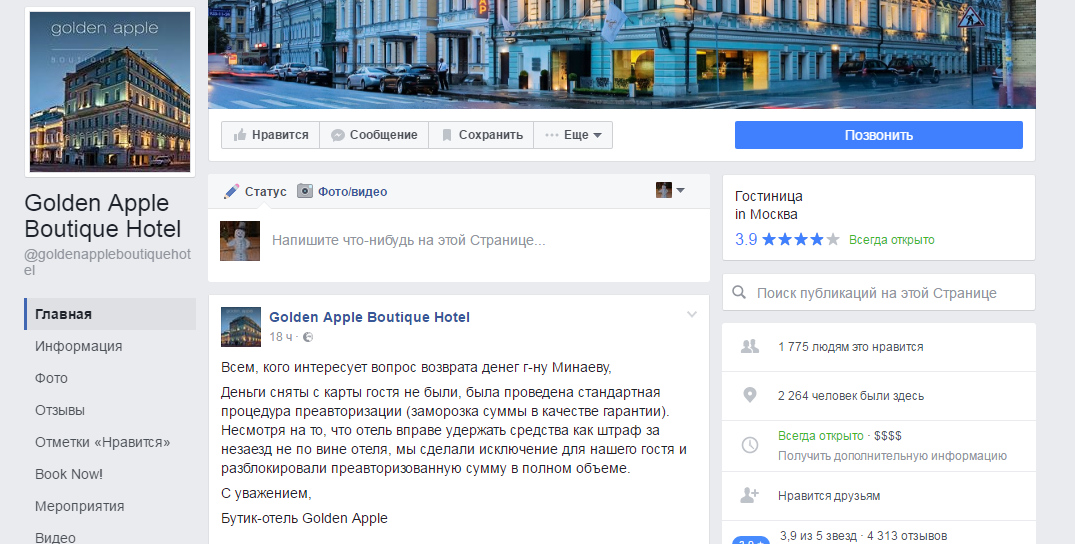
Task: Click the @goldenappleboutiquehotel username
Action: 108,262
